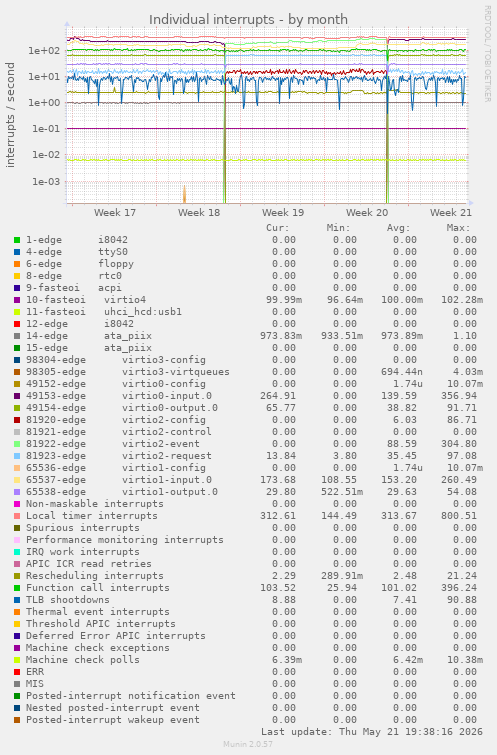Click the 'Deferred Error APIC interrupts' legend label
Image resolution: width=497 pixels, height=755 pixels.
click(x=116, y=636)
